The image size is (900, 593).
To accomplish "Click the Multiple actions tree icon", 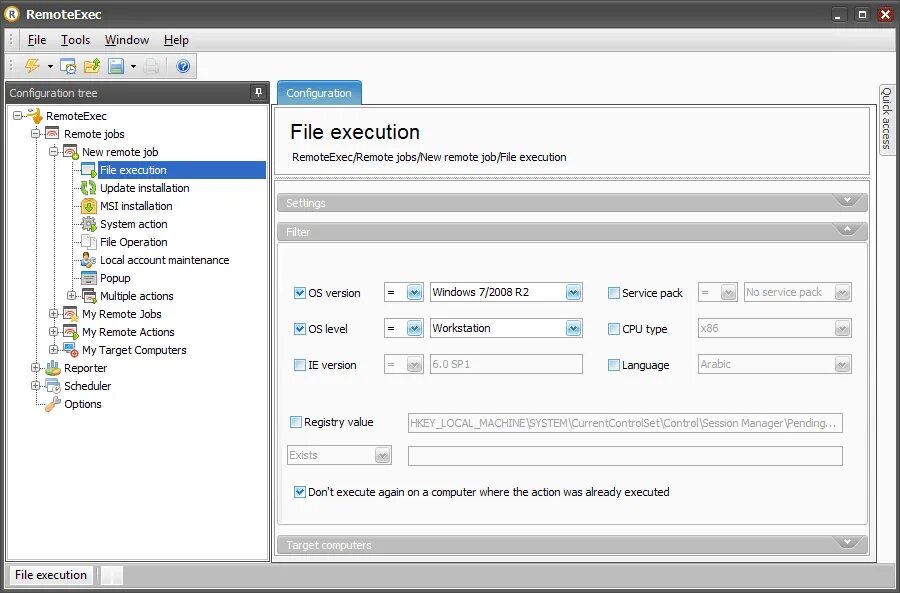I will (88, 296).
